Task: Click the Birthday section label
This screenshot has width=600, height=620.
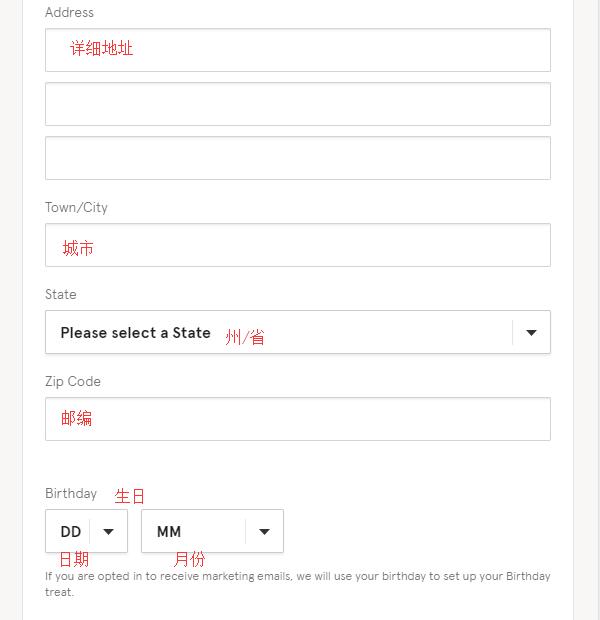Action: [x=71, y=493]
